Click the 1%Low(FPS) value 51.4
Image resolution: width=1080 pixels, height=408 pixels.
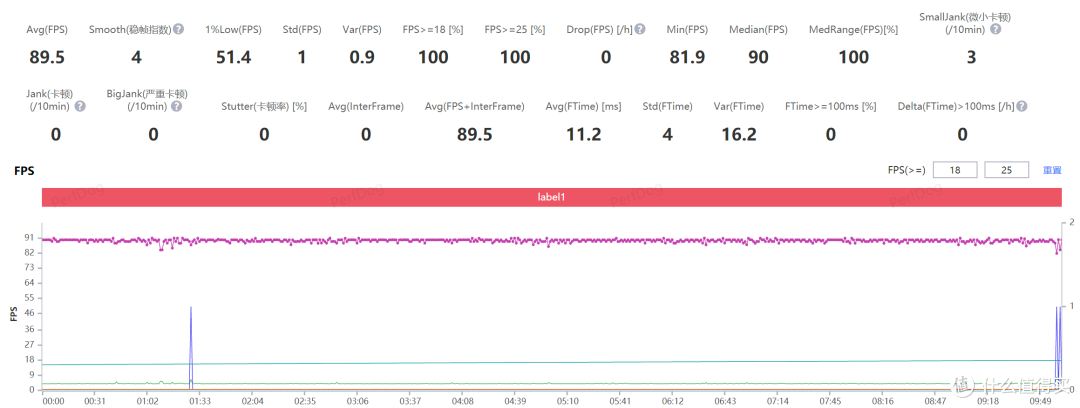point(233,57)
